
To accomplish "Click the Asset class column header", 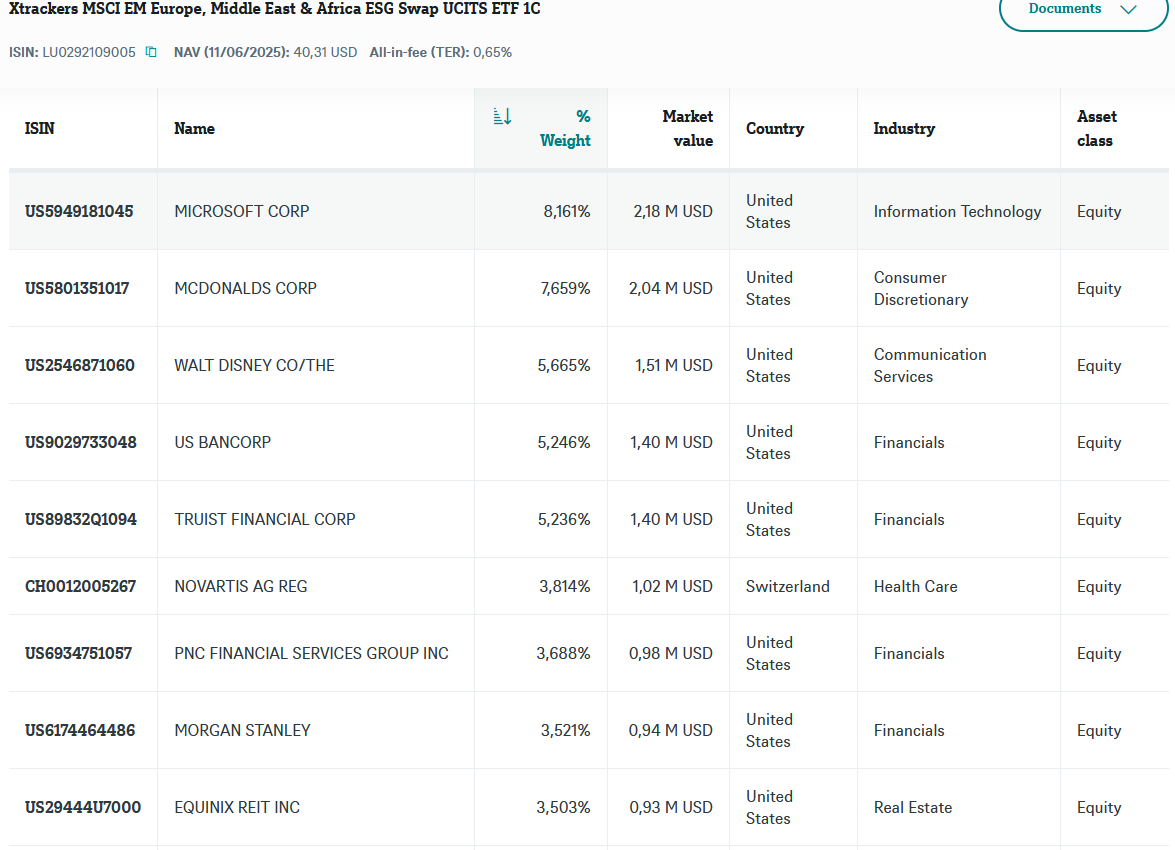I will (1096, 128).
